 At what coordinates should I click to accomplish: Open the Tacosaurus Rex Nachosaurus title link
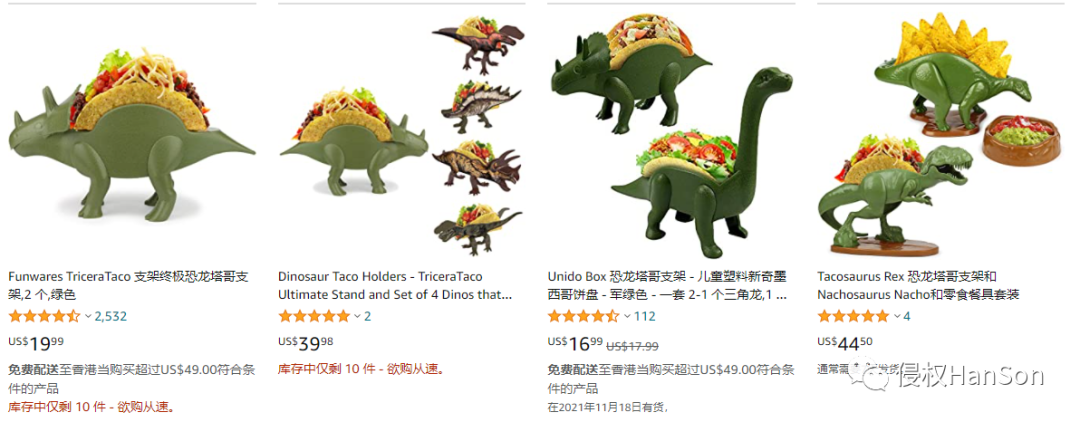coord(918,286)
